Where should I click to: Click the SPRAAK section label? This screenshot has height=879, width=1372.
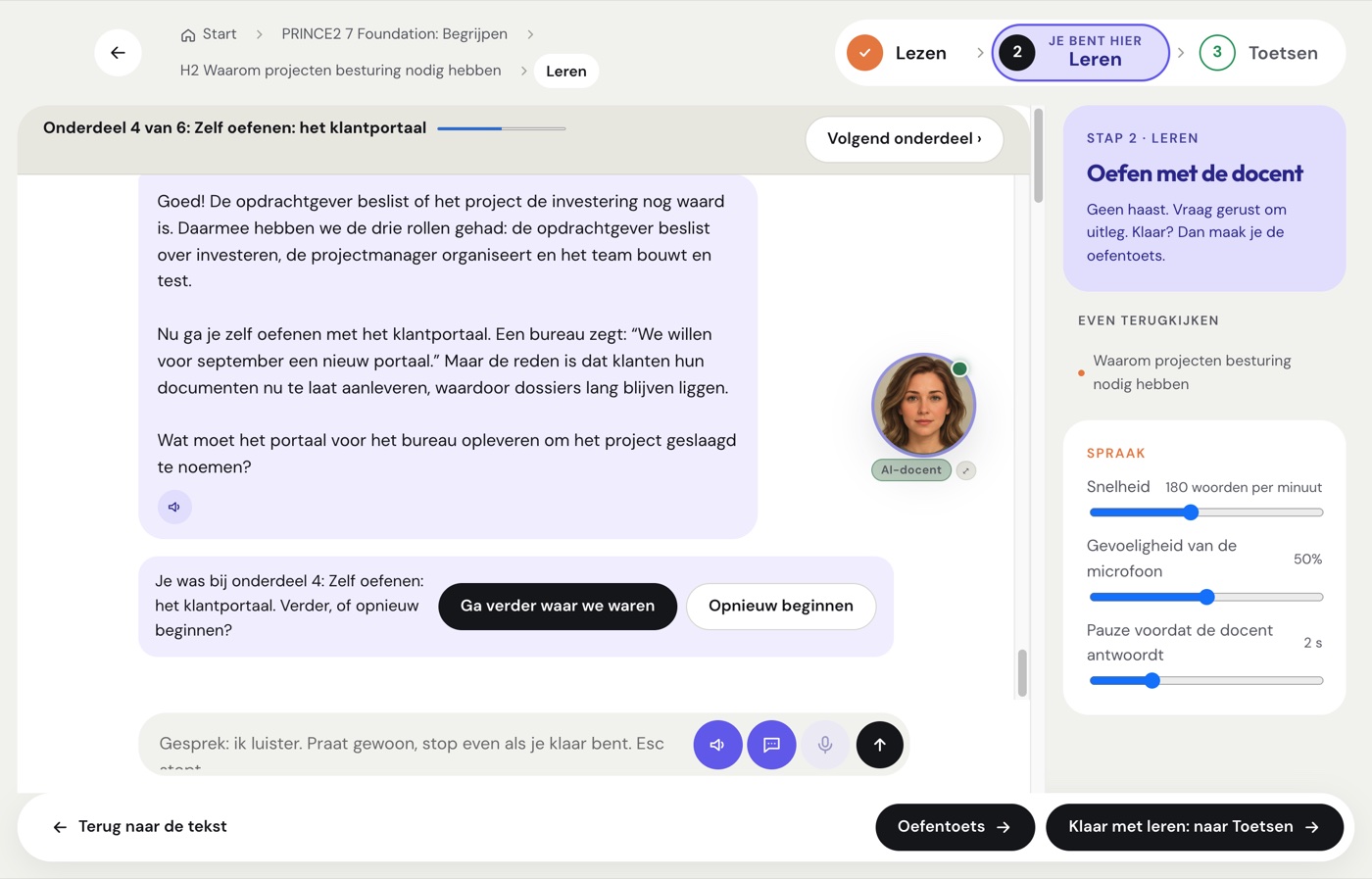pyautogui.click(x=1115, y=454)
